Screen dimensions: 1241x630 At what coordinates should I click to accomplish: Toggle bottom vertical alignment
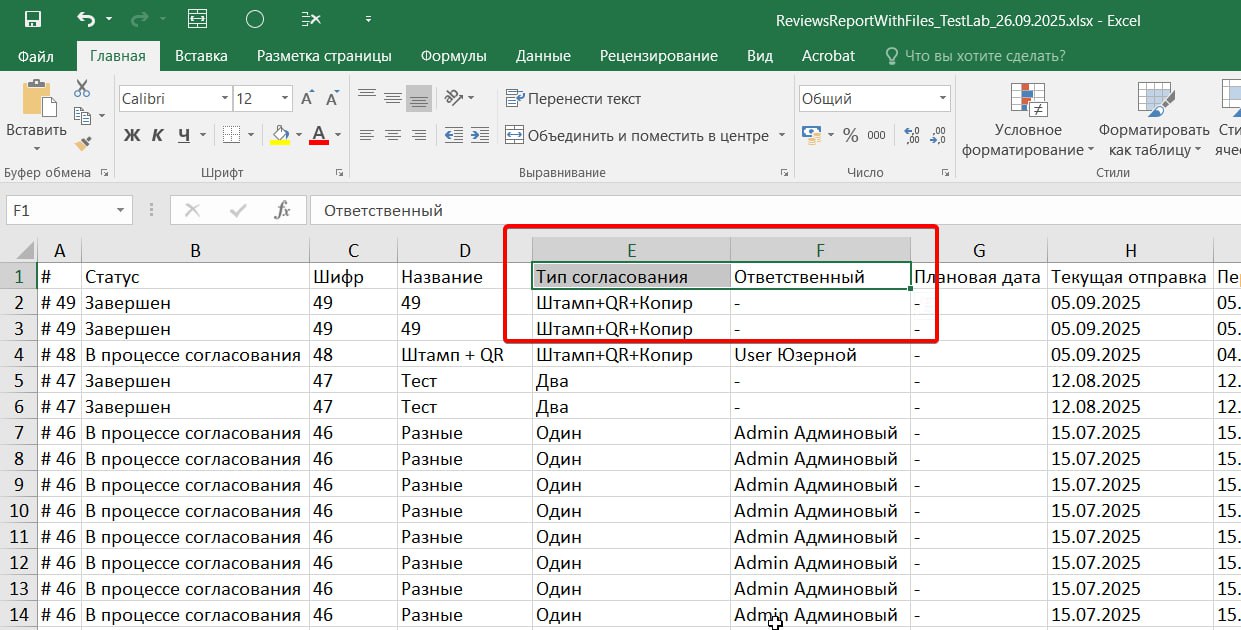(x=419, y=98)
